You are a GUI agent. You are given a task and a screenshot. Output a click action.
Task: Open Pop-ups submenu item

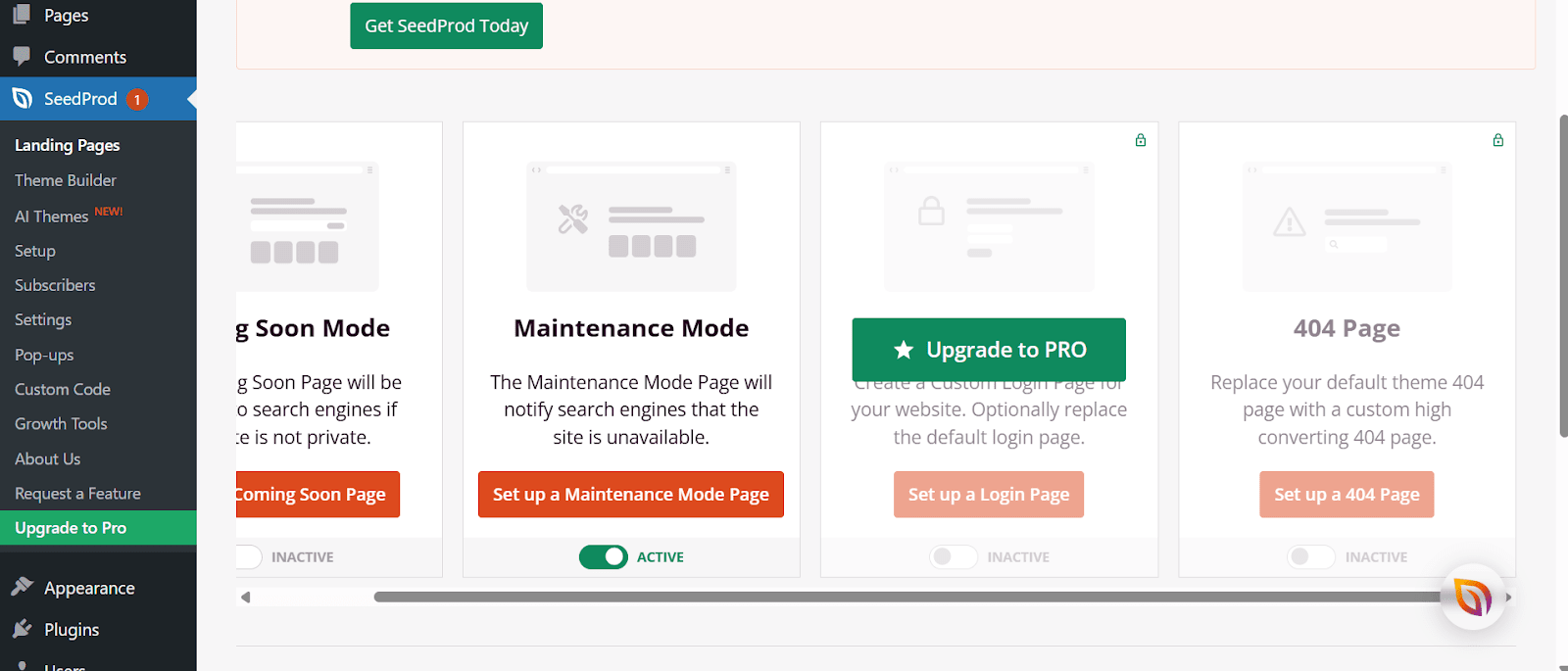pyautogui.click(x=44, y=355)
